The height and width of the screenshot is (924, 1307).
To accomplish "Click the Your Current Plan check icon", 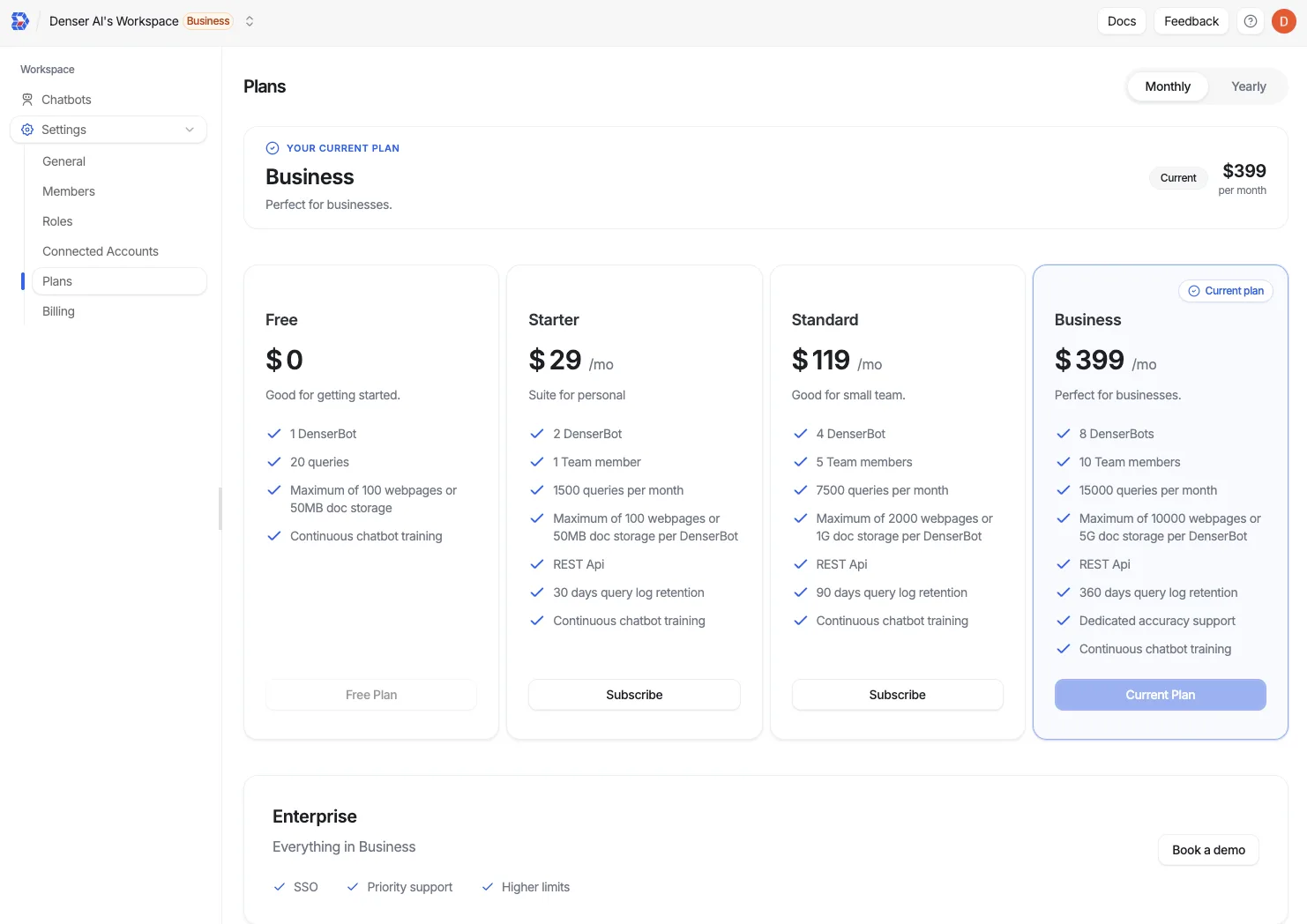I will click(x=273, y=148).
